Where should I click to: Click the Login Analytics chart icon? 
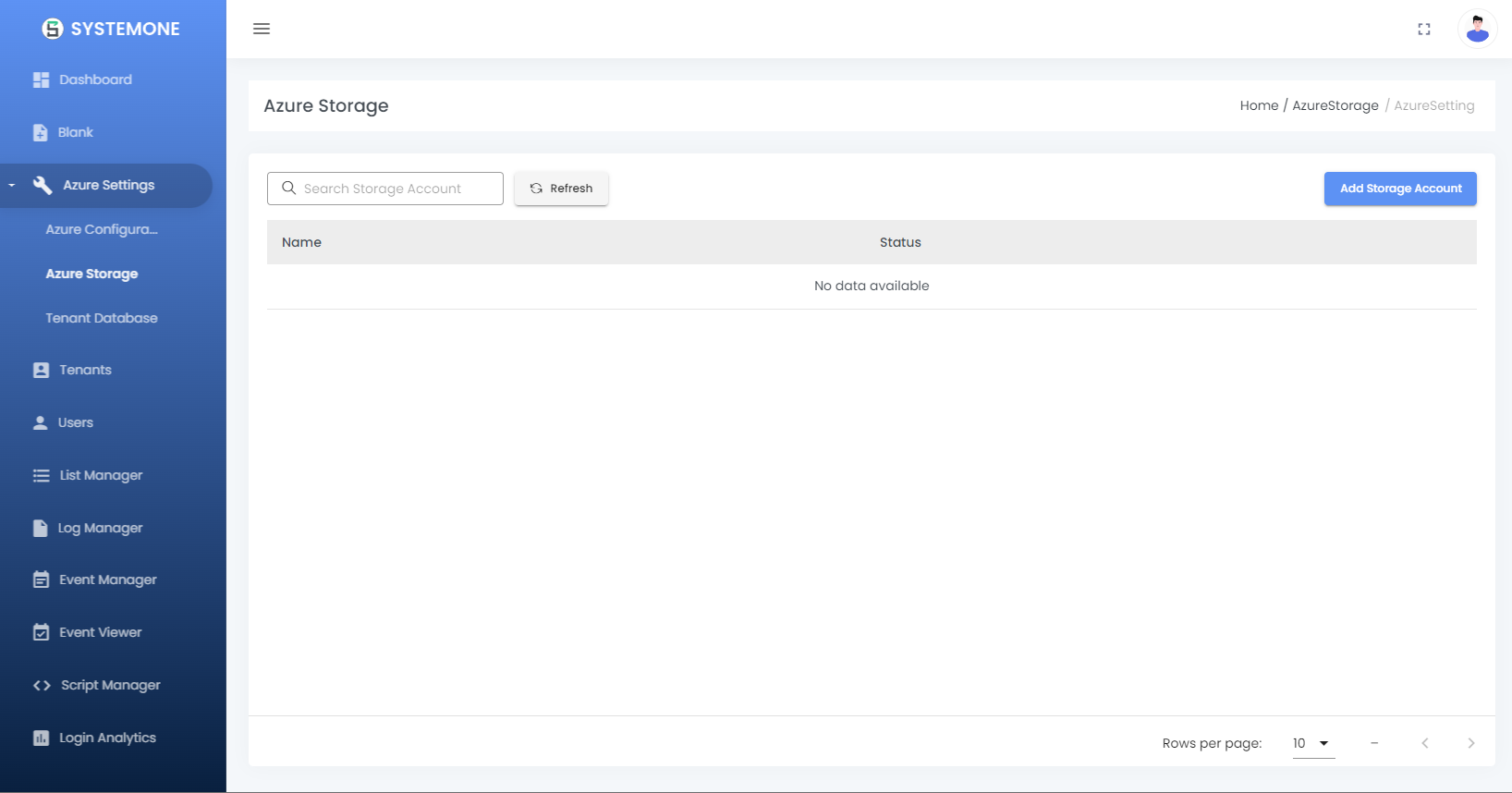click(x=41, y=738)
